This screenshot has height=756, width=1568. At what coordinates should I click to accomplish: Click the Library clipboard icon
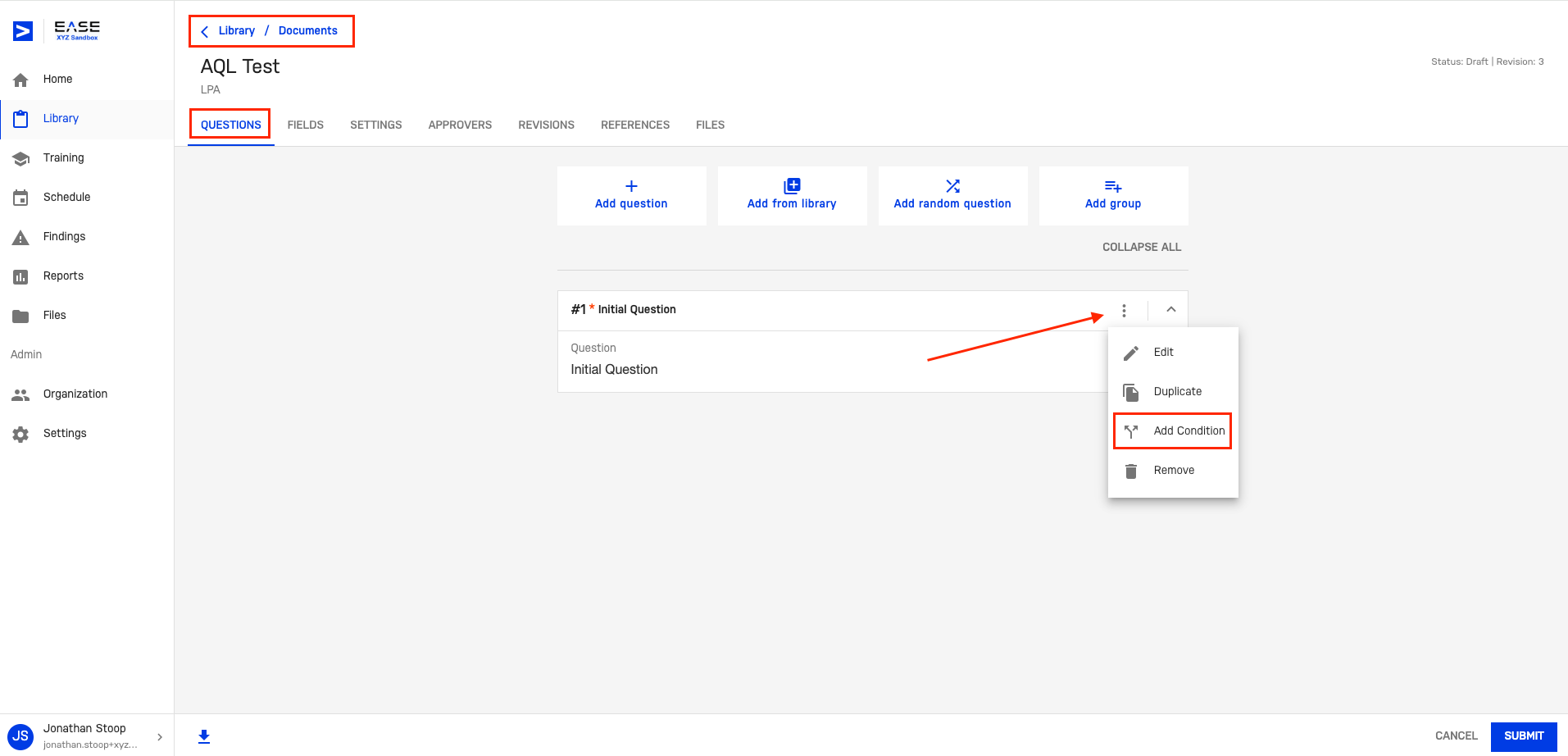[20, 119]
